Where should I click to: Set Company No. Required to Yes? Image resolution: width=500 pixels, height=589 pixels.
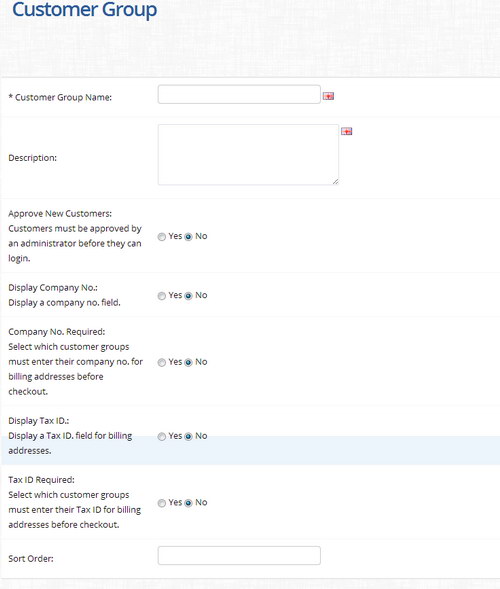[162, 362]
